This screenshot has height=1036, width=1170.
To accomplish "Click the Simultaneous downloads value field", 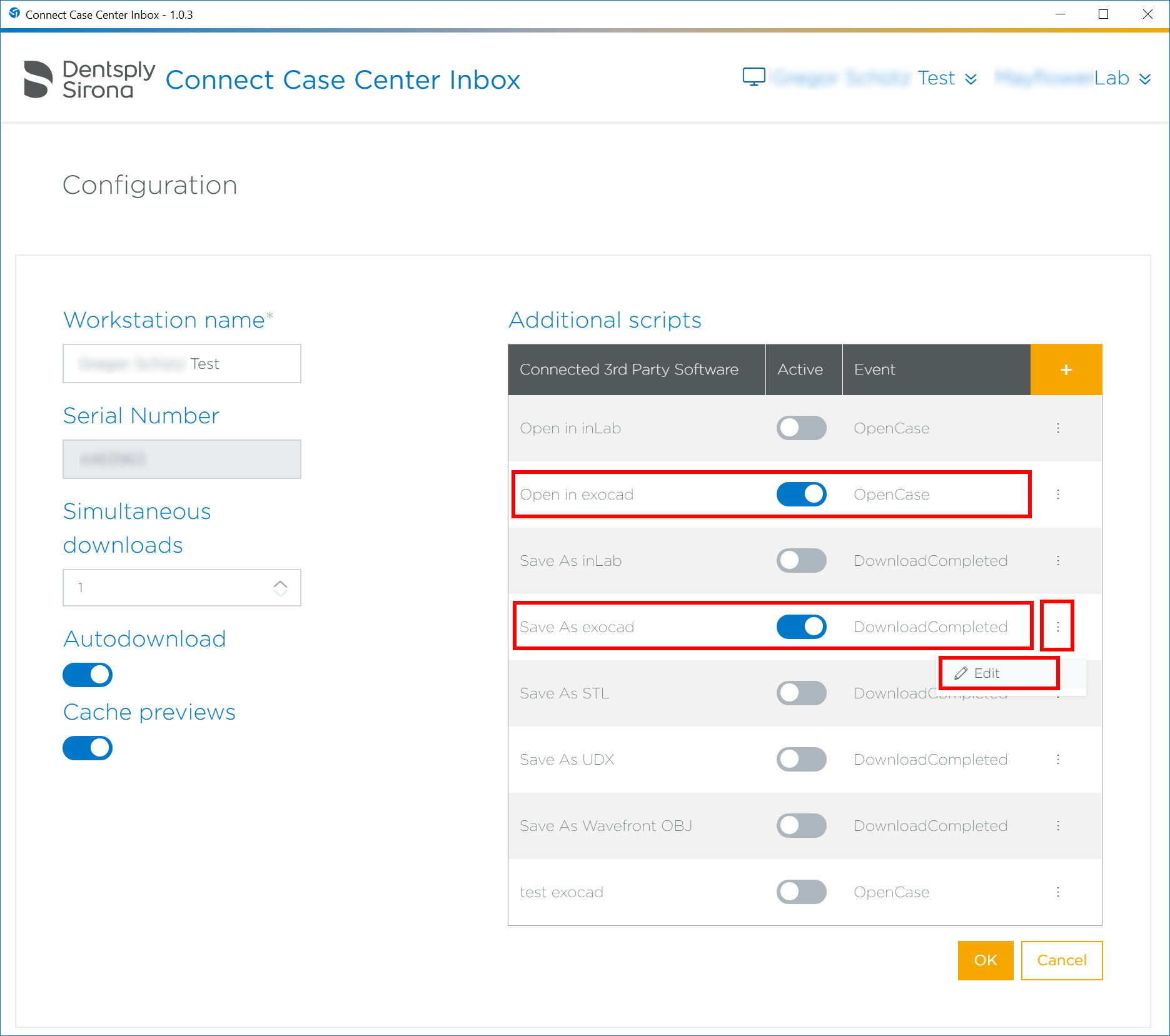I will pyautogui.click(x=182, y=588).
